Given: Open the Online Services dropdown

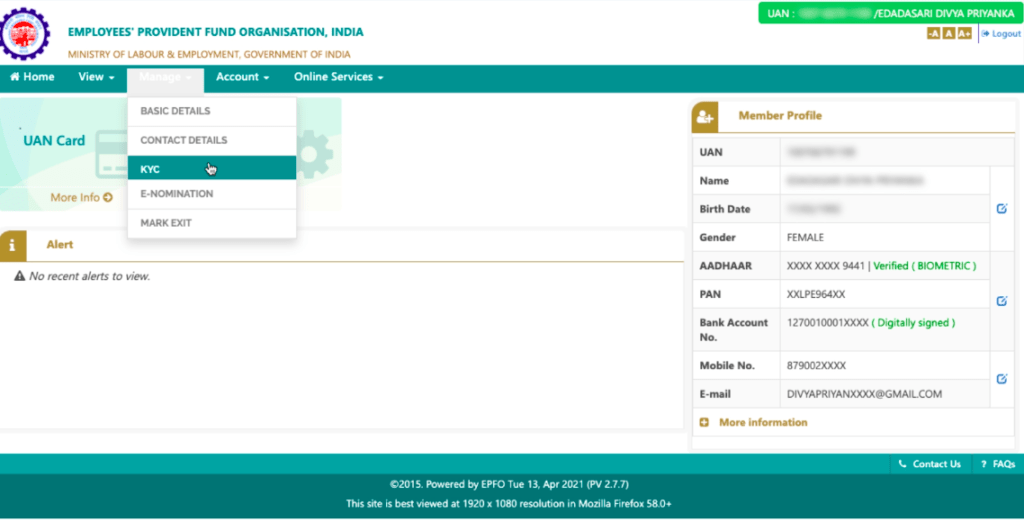Looking at the screenshot, I should pos(338,77).
